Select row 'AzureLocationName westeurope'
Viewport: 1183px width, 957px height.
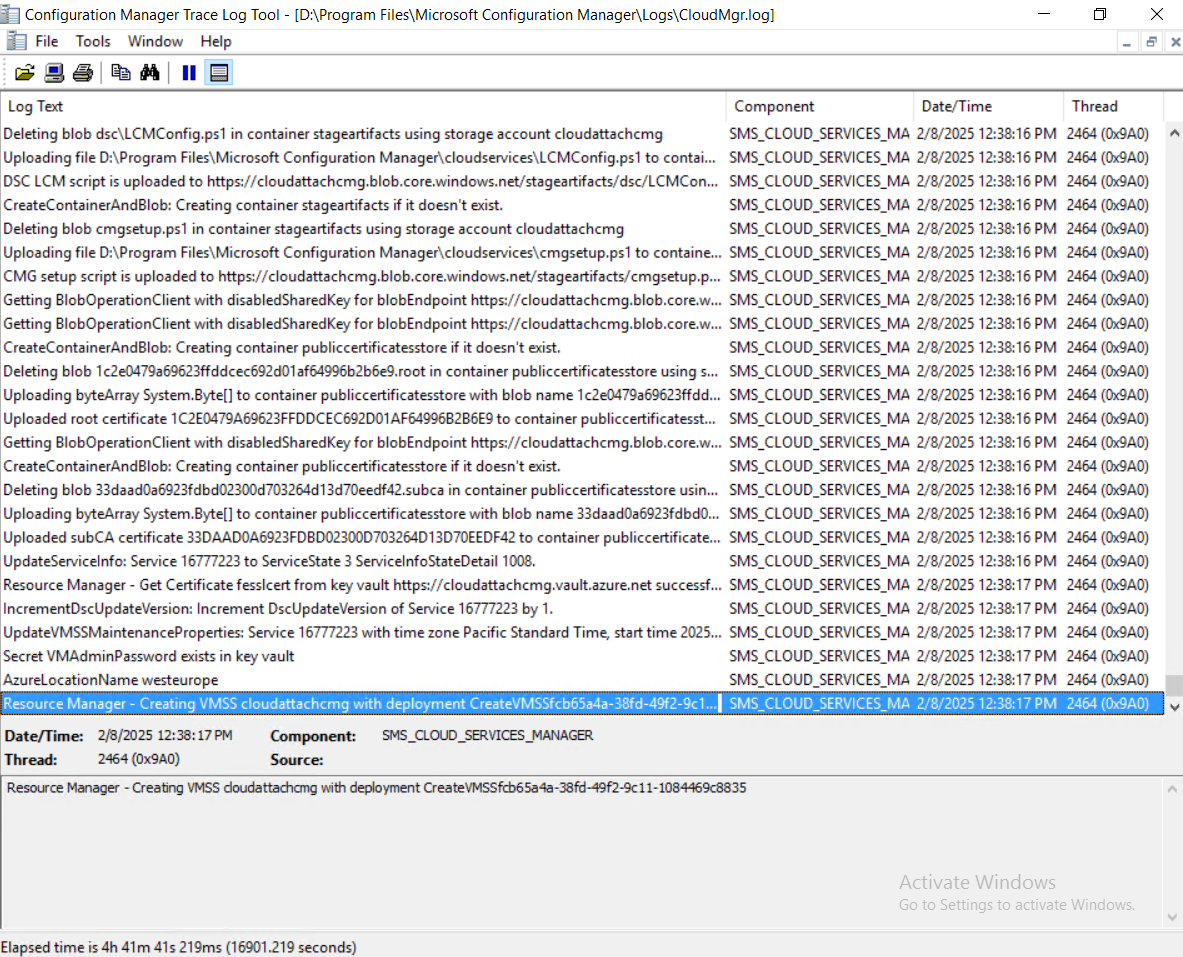tap(582, 680)
